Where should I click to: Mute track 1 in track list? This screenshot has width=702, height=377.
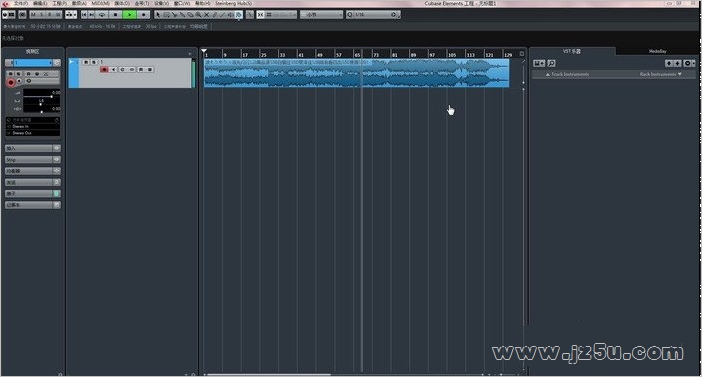(x=86, y=62)
